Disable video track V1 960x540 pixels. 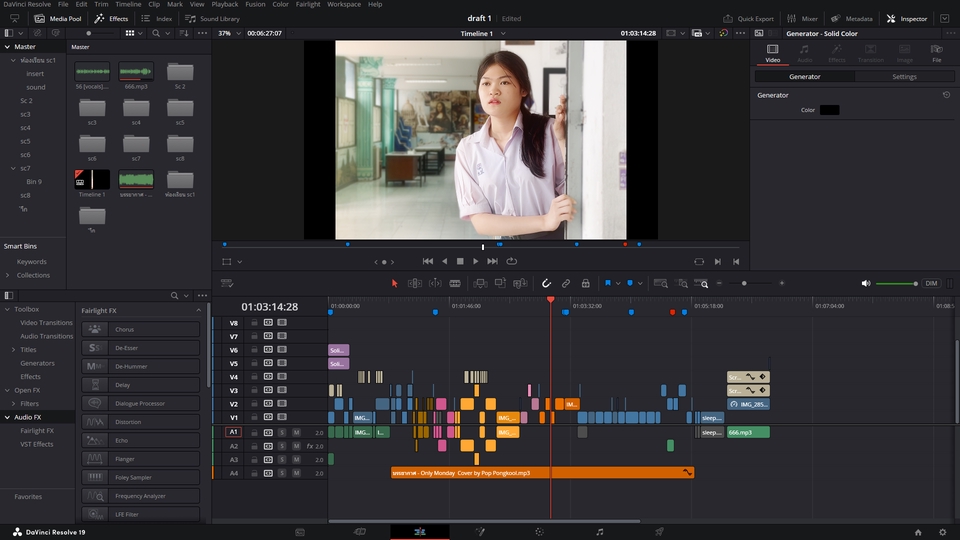click(x=282, y=418)
